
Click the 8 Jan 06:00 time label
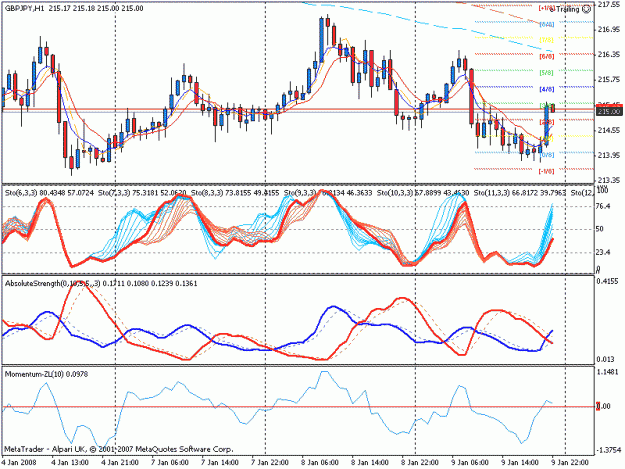tap(320, 462)
